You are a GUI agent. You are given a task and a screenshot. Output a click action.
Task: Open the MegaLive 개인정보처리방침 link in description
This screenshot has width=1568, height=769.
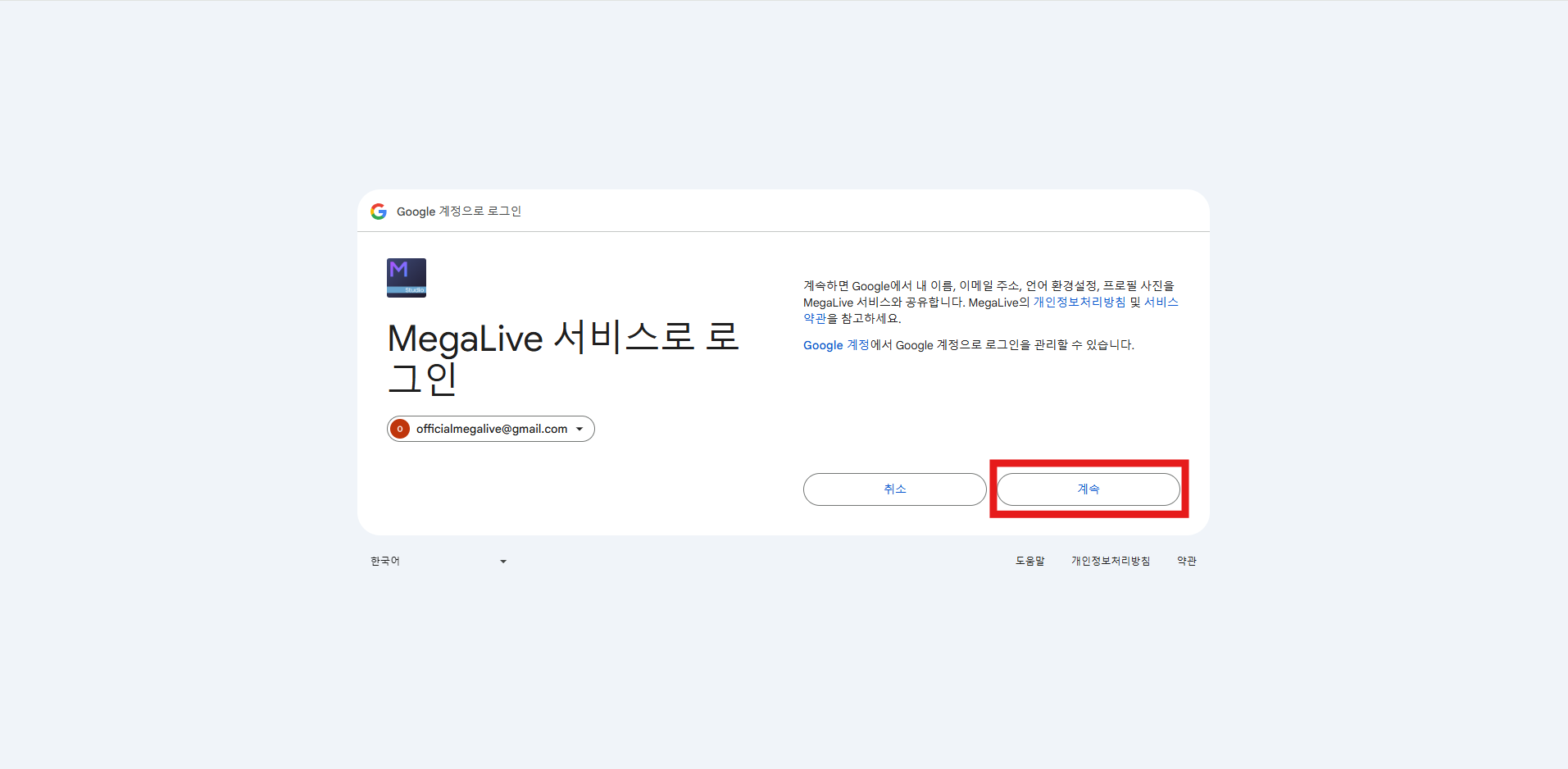click(x=1079, y=303)
